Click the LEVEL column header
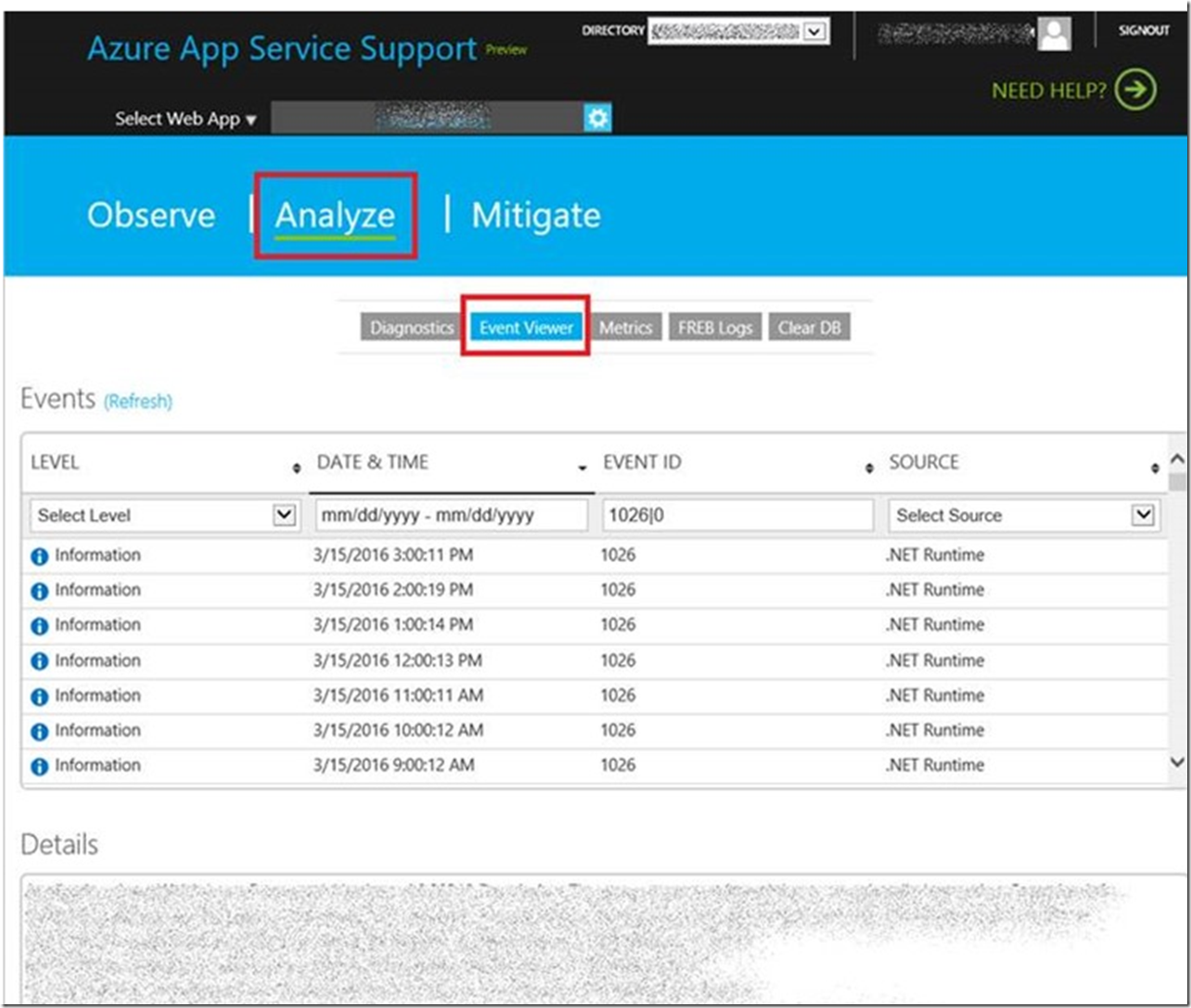 (x=55, y=463)
